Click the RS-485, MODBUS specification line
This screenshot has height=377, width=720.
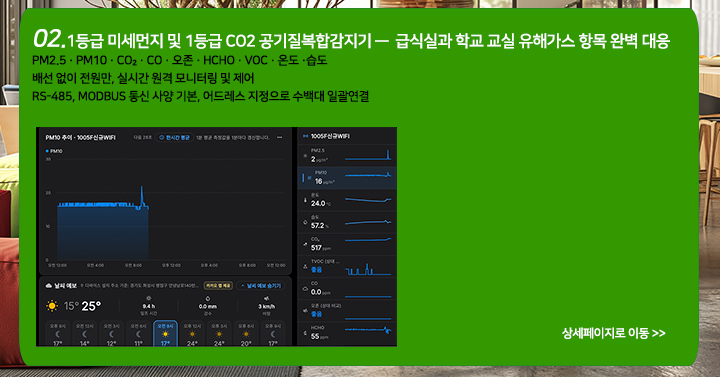click(x=201, y=96)
